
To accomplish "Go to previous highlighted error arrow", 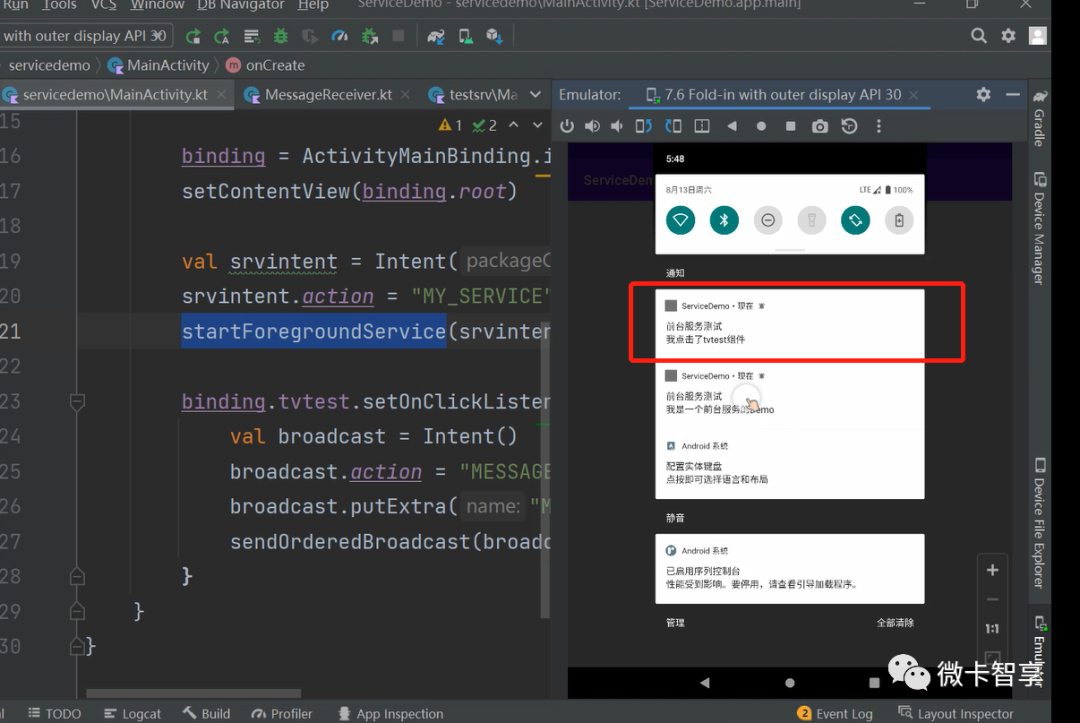I will tap(513, 125).
